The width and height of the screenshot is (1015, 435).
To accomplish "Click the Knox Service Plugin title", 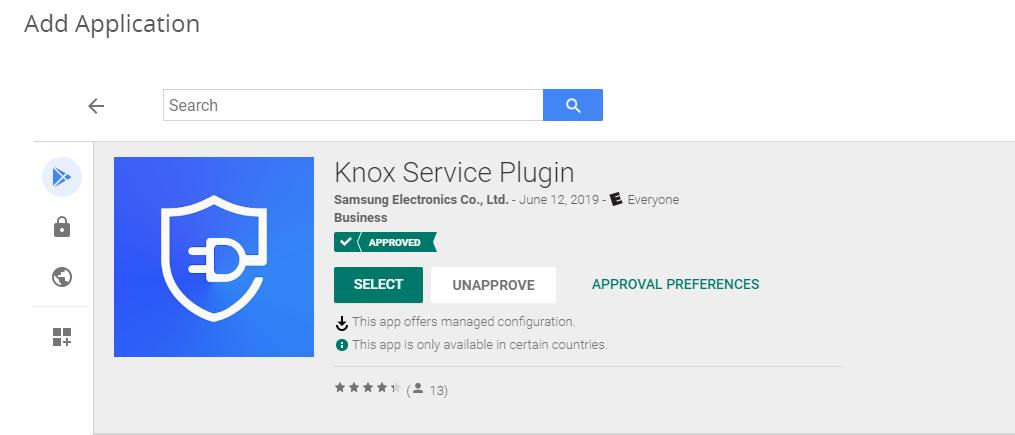I will 454,172.
